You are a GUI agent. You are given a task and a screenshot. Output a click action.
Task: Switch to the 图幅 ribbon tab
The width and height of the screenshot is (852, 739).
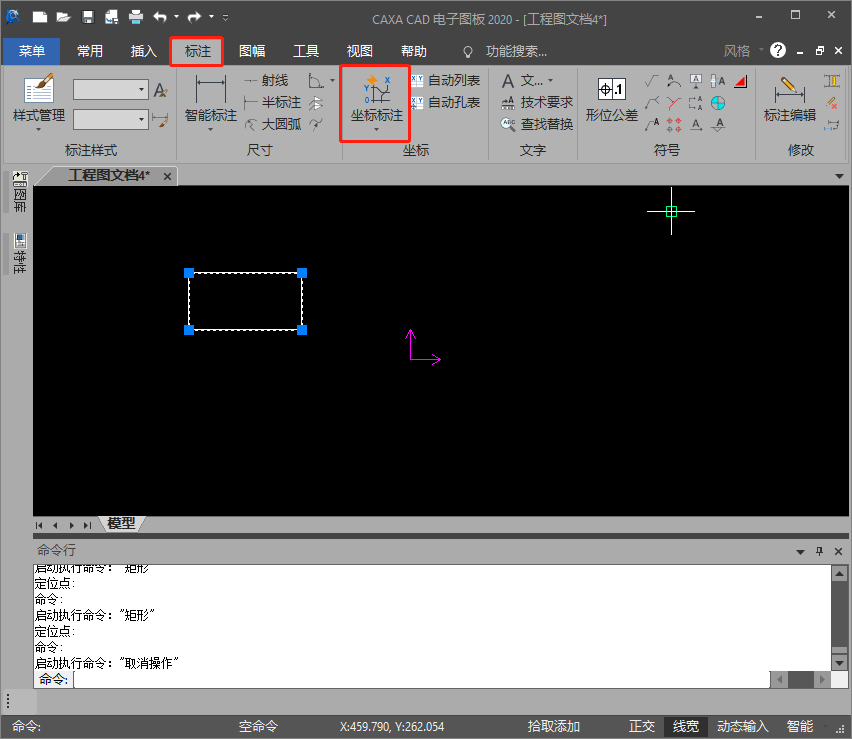252,51
